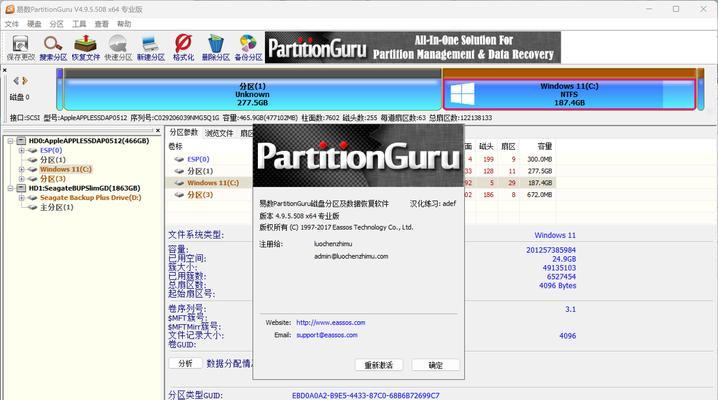
Task: Click the PartitionGuru app icon in title bar
Action: 10,9
